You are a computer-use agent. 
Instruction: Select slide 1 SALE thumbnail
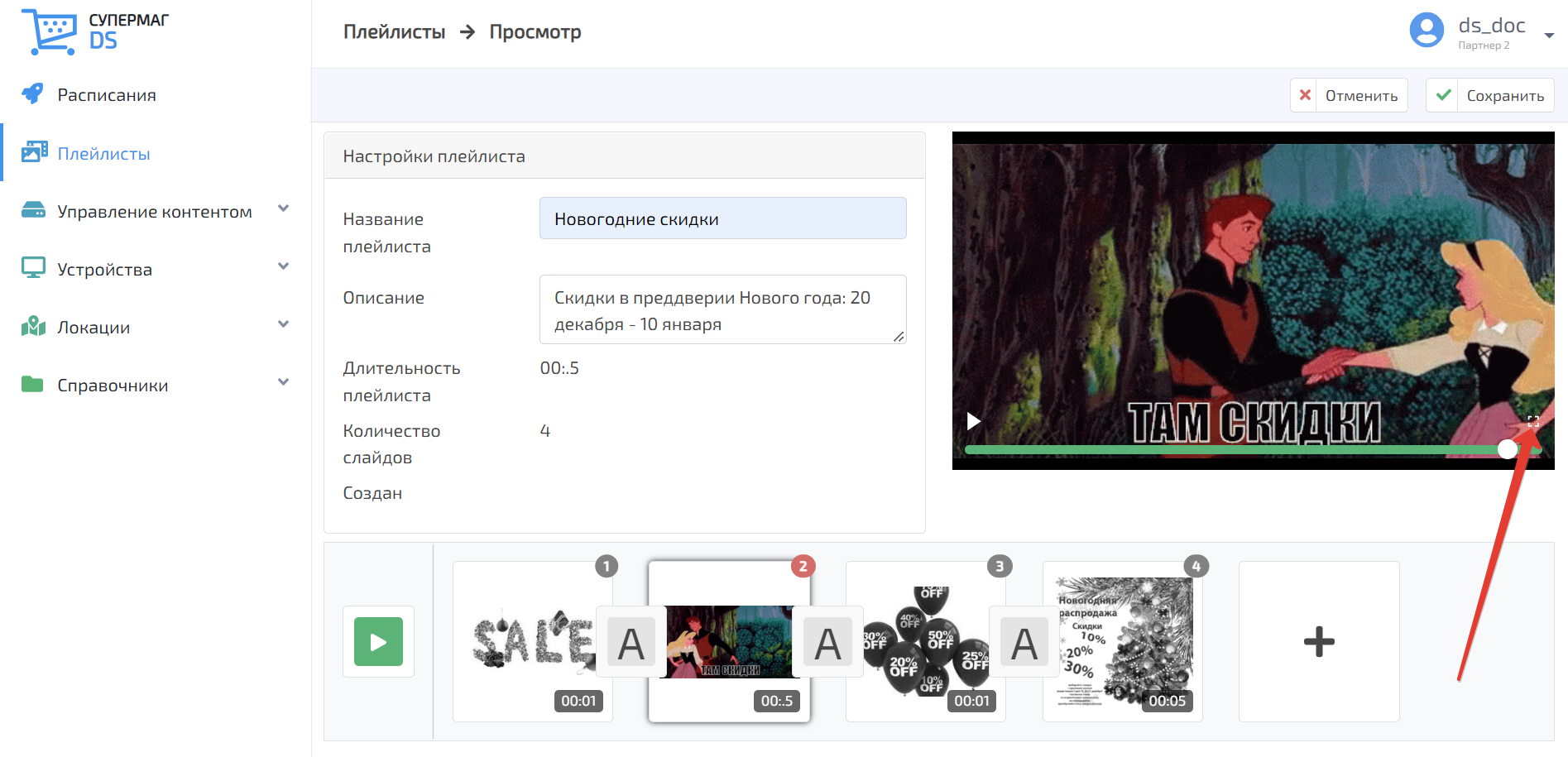click(533, 641)
